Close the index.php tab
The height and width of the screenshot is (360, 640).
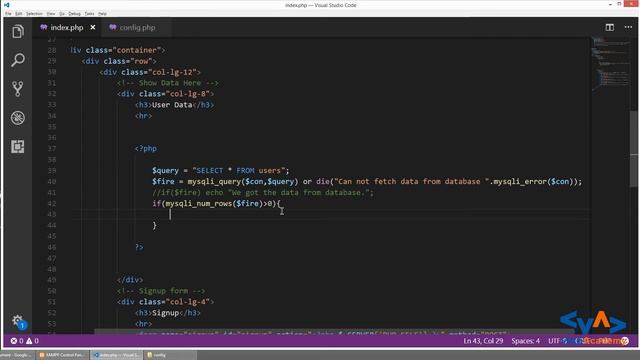click(x=93, y=27)
